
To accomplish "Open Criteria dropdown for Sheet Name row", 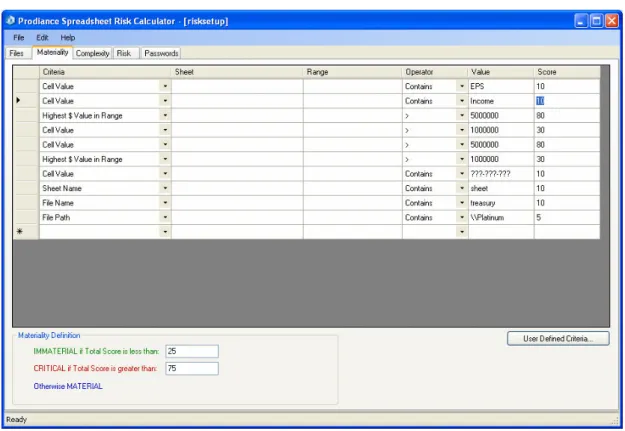I will coord(165,188).
